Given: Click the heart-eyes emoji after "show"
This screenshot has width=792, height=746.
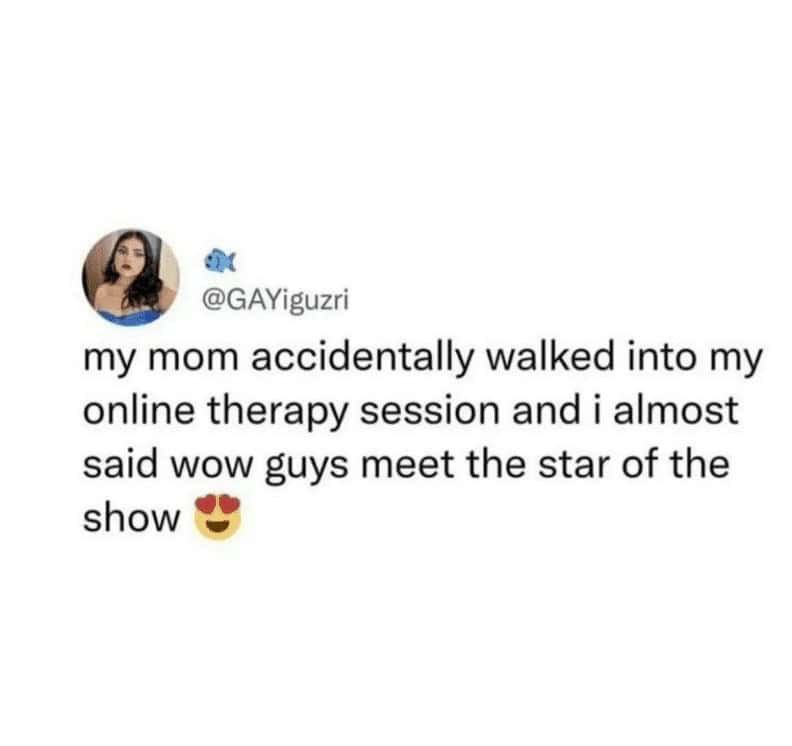Looking at the screenshot, I should (218, 517).
